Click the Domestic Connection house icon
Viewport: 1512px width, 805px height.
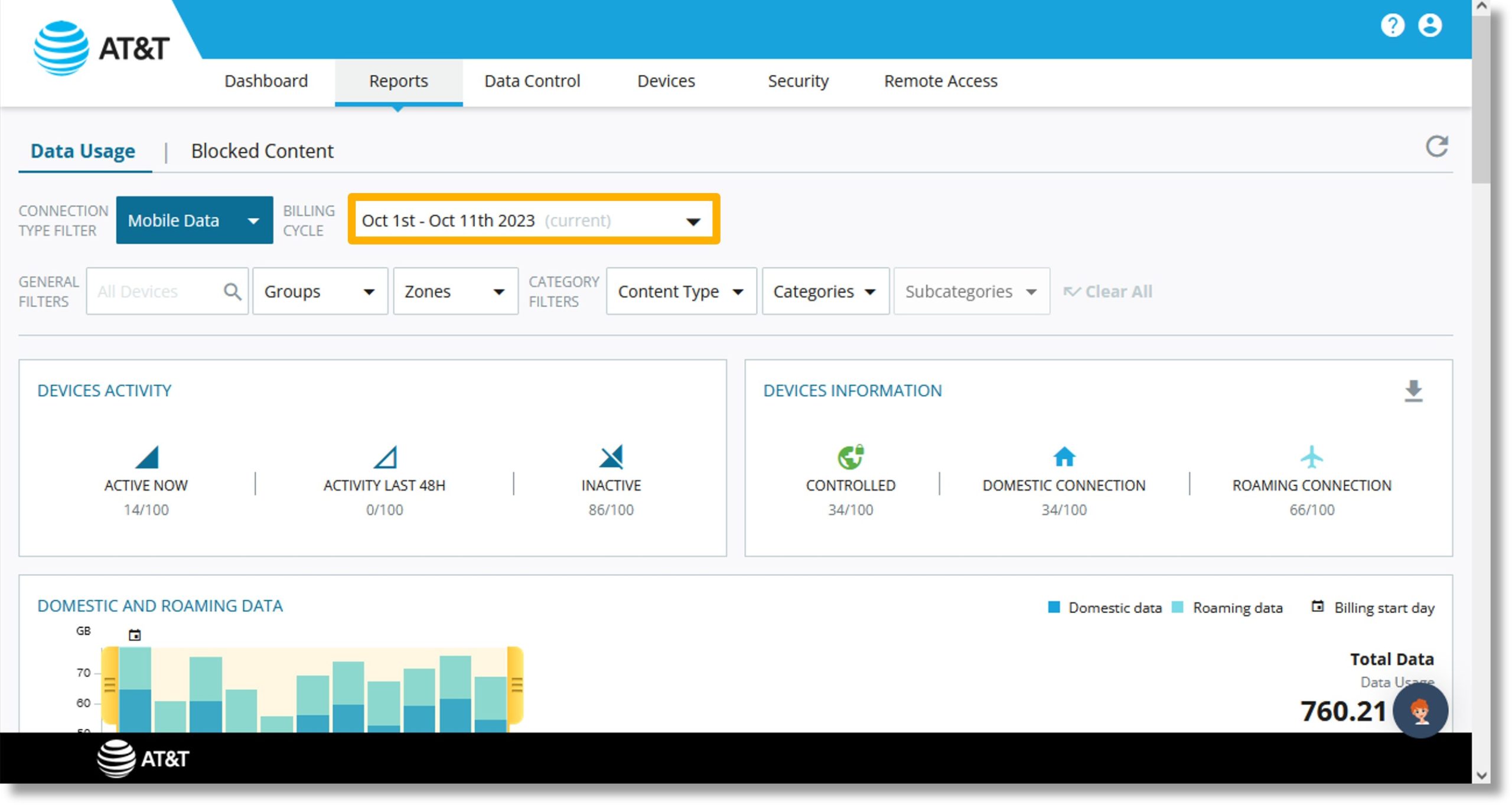point(1064,456)
